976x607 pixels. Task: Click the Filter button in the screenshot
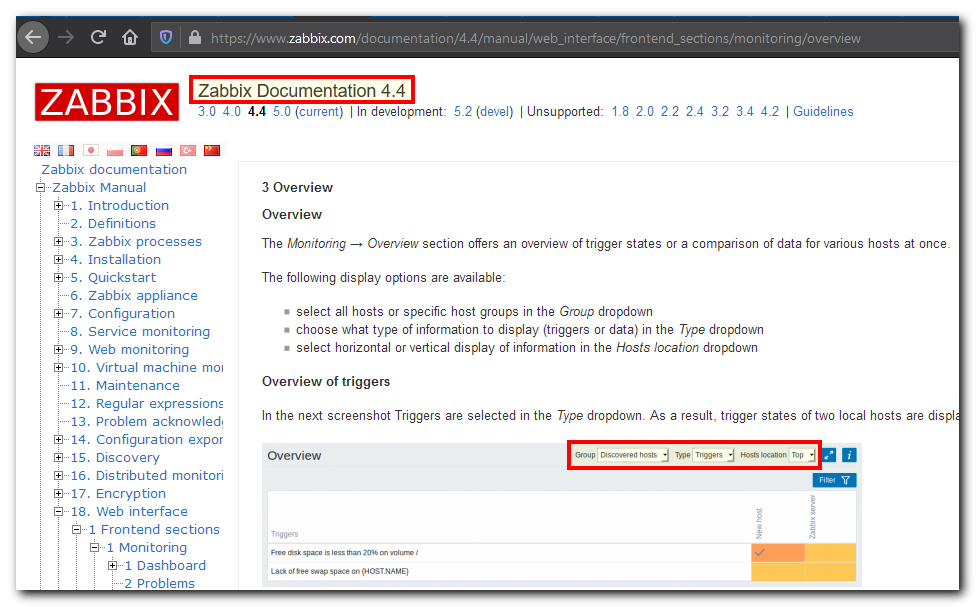pos(835,480)
